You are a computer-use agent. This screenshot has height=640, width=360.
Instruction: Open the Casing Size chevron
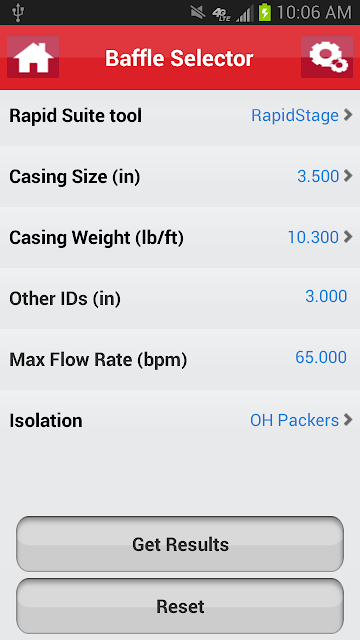(x=348, y=176)
